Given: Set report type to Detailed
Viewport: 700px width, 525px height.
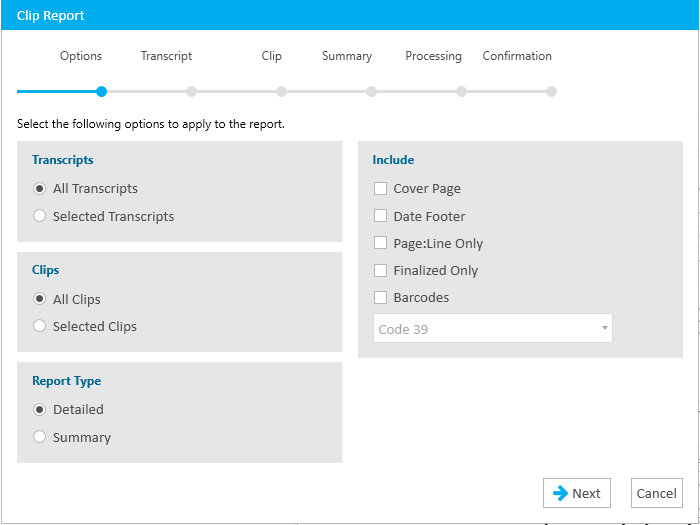Looking at the screenshot, I should click(39, 409).
